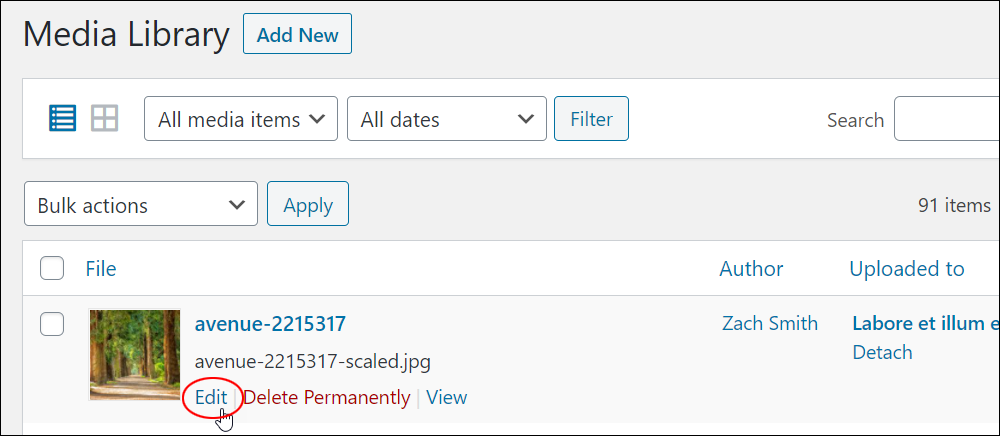Open the Bulk actions dropdown
1000x436 pixels.
(x=141, y=204)
